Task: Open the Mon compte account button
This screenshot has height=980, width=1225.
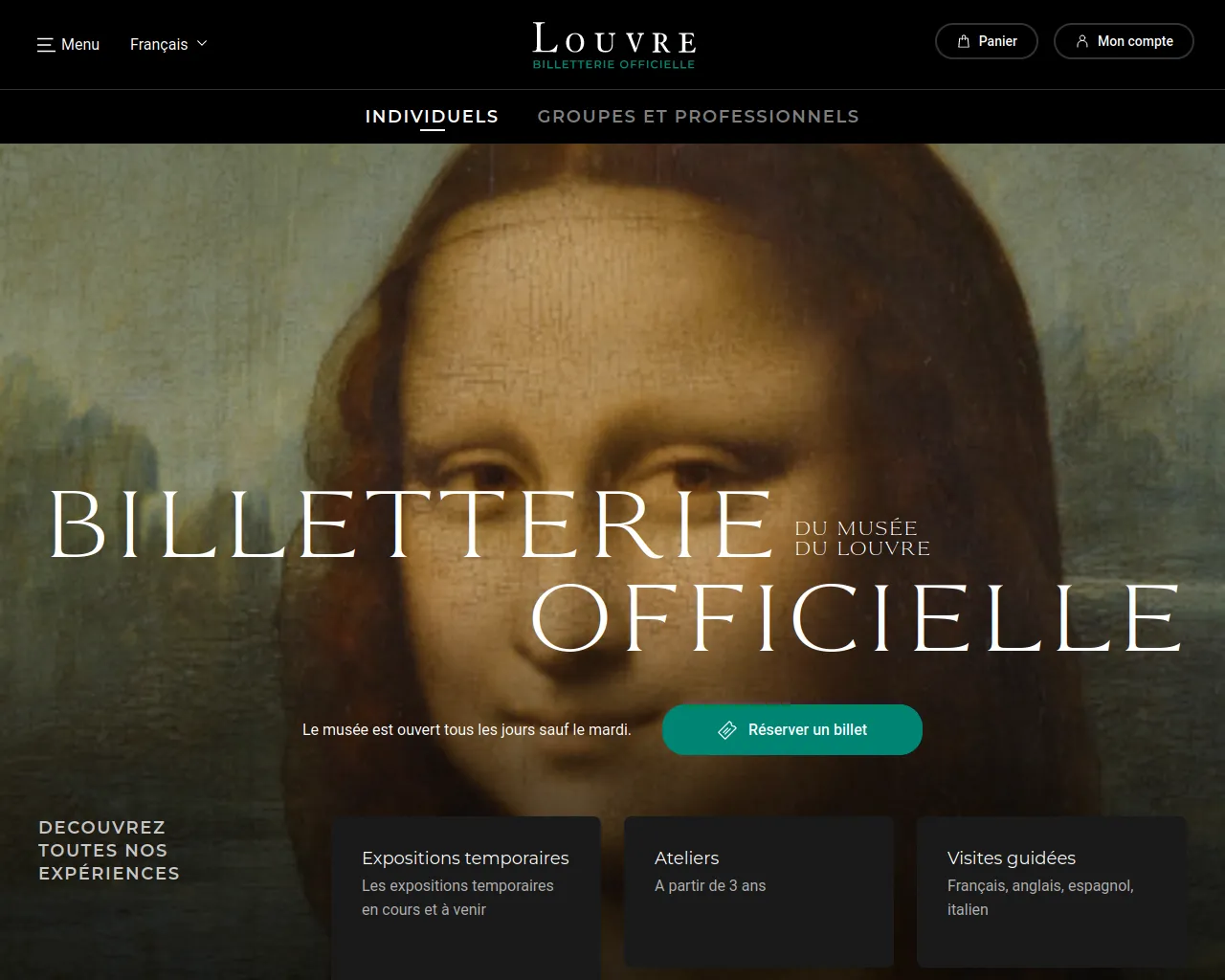Action: pos(1124,41)
